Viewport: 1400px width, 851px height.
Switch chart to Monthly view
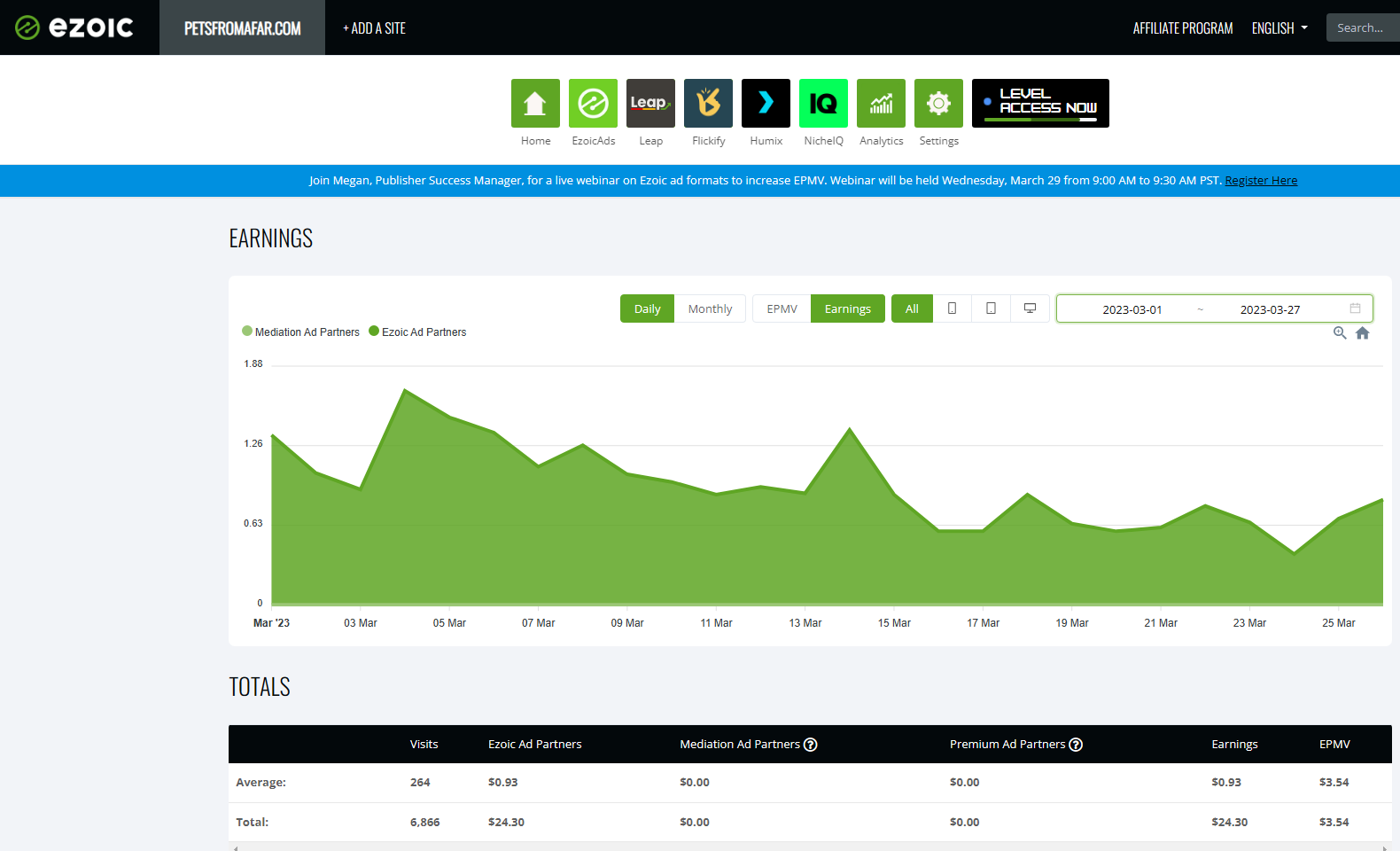click(710, 308)
